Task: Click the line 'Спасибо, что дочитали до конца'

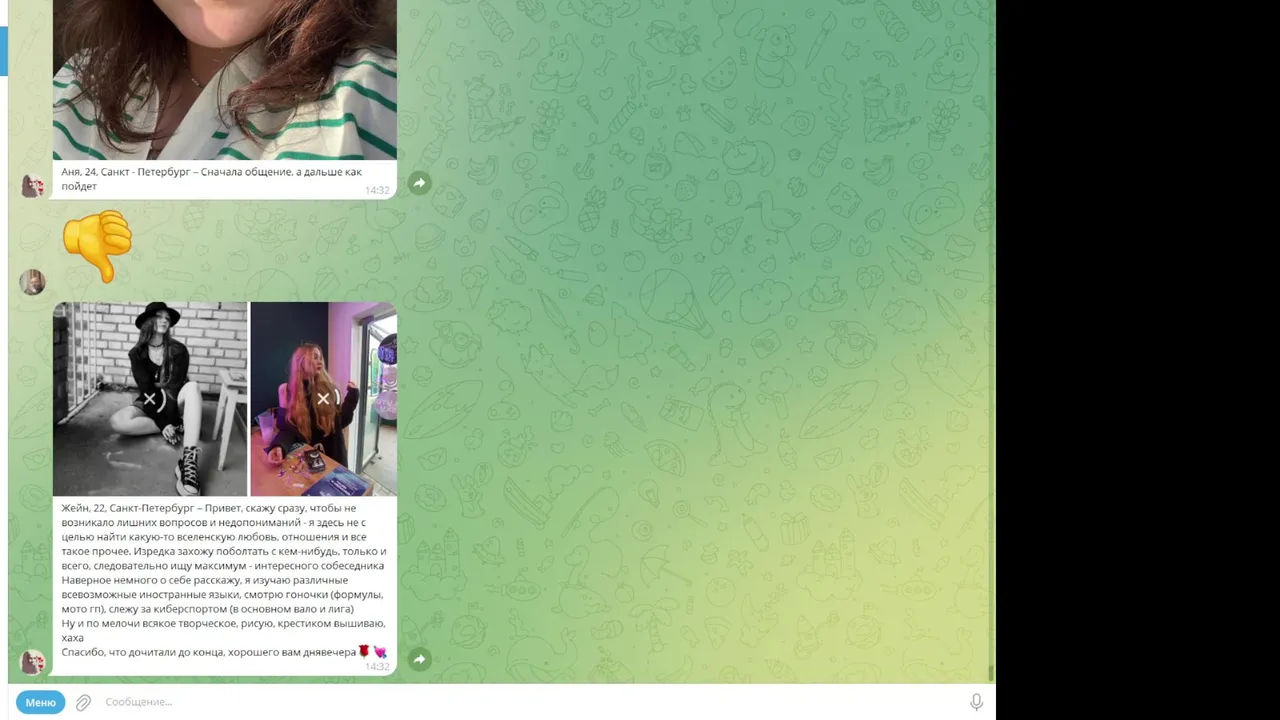Action: [x=142, y=652]
